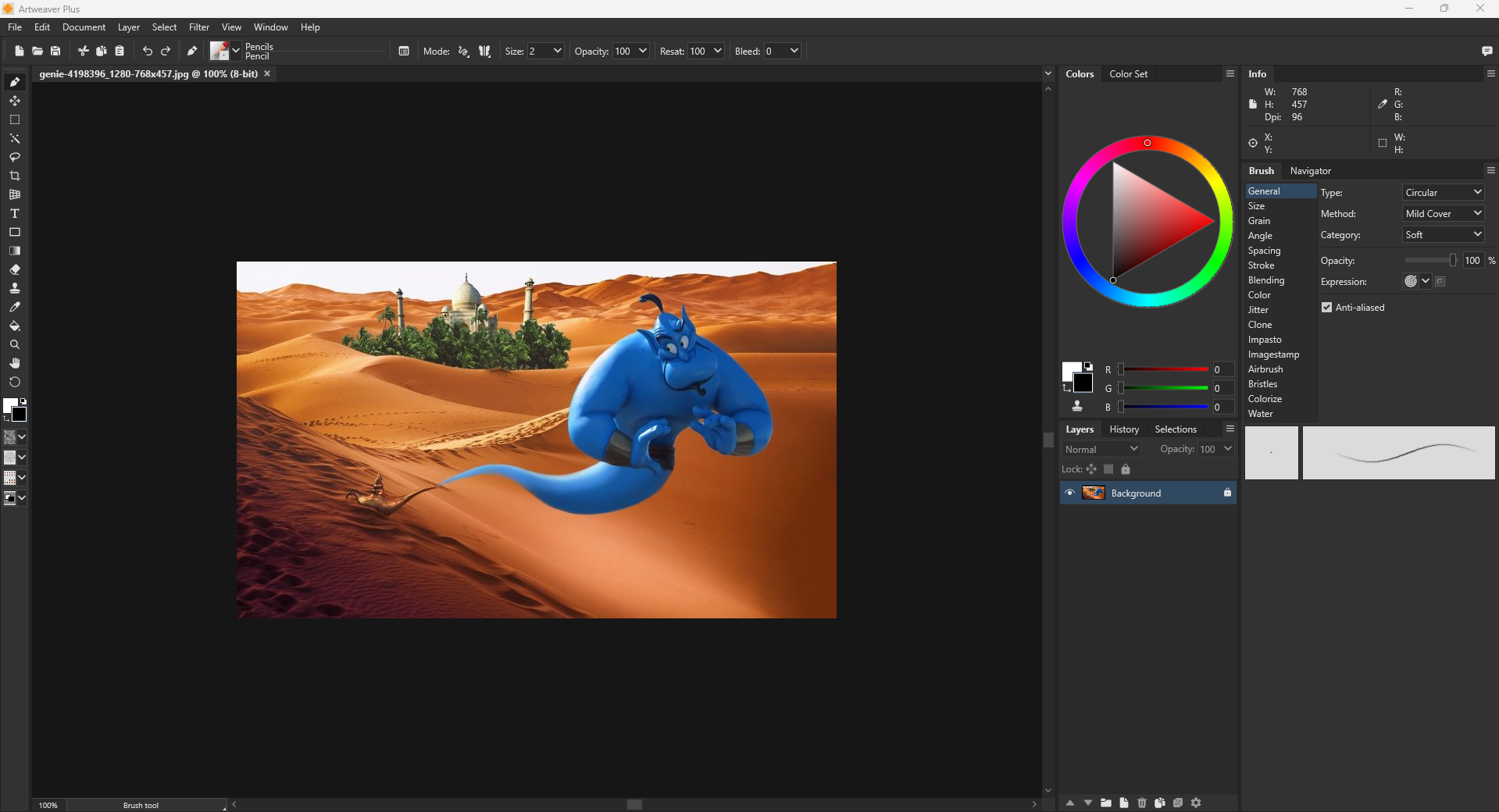The width and height of the screenshot is (1499, 812).
Task: Activate the Eraser tool
Action: pos(15,269)
